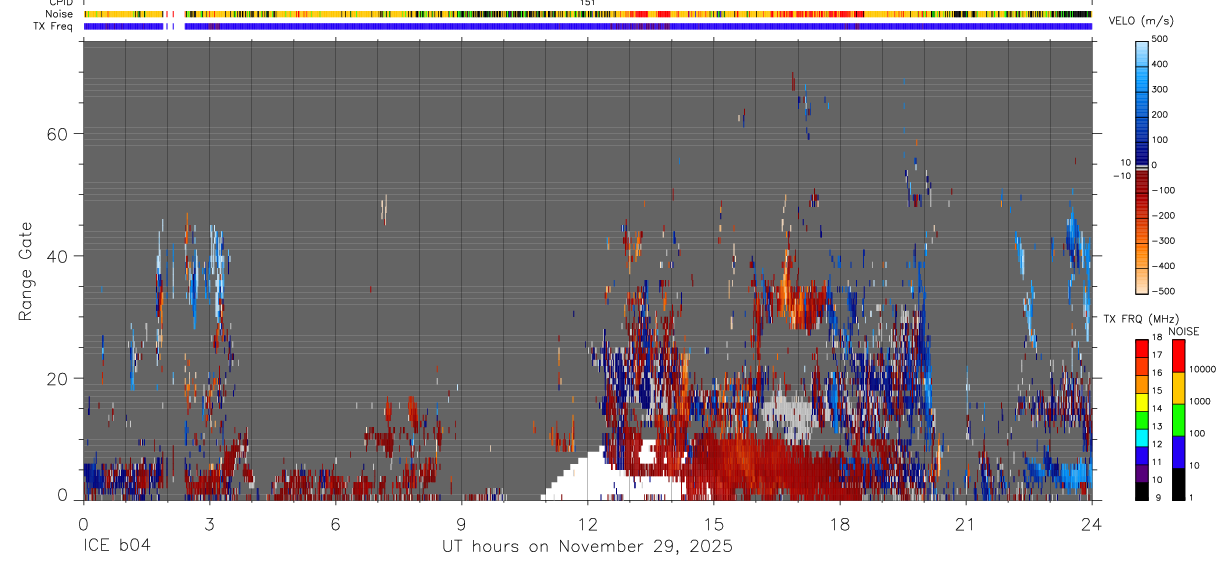Click the '500' velocity scale value

click(x=1160, y=40)
